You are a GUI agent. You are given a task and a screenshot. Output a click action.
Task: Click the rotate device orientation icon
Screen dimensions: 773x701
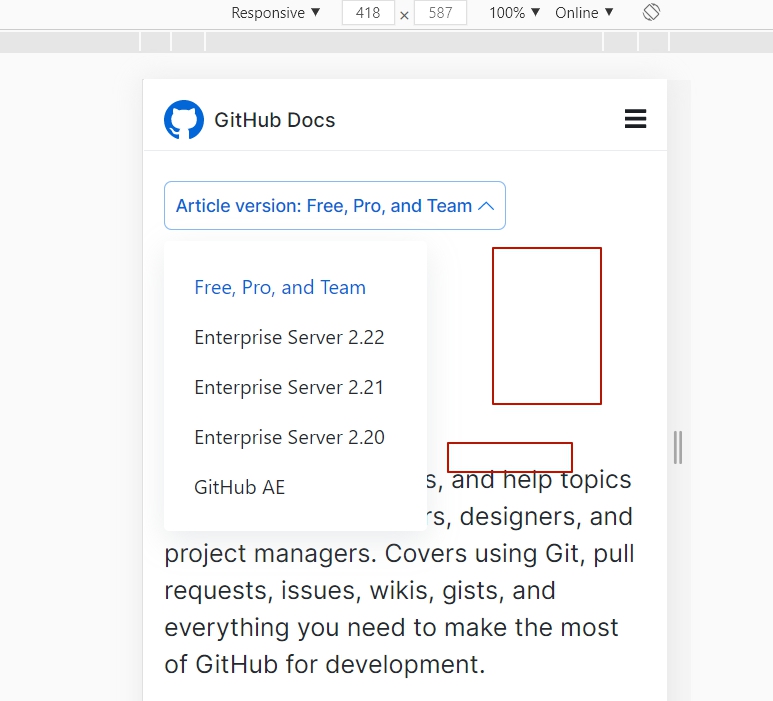click(651, 12)
